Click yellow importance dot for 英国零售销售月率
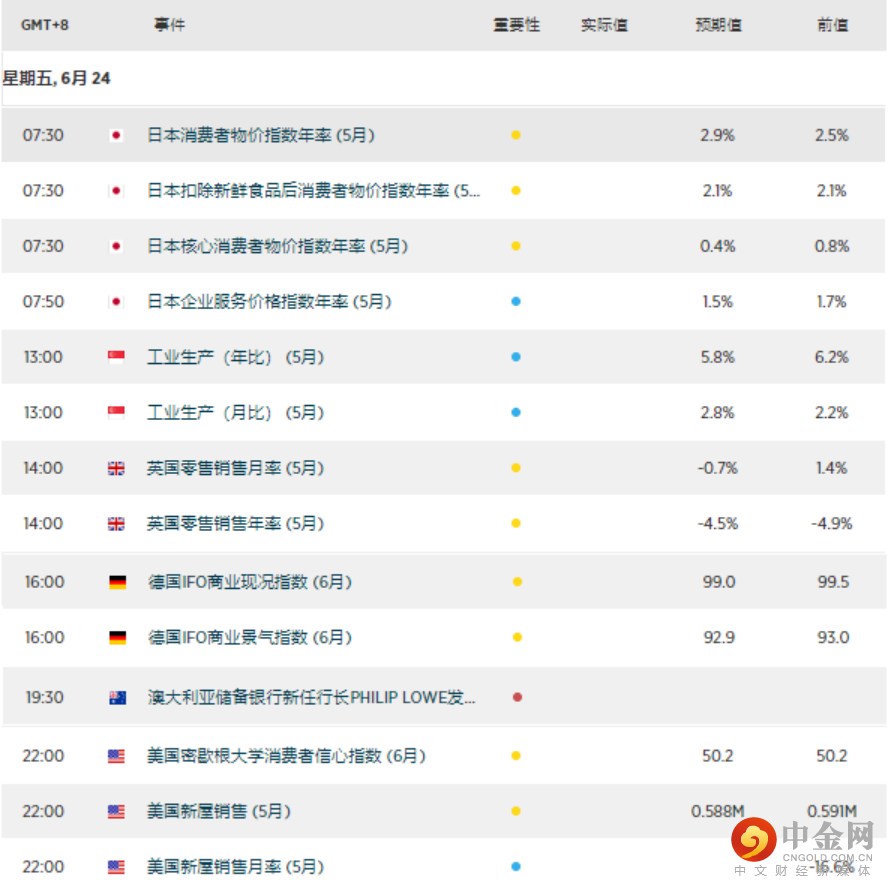The width and height of the screenshot is (888, 889). (516, 468)
